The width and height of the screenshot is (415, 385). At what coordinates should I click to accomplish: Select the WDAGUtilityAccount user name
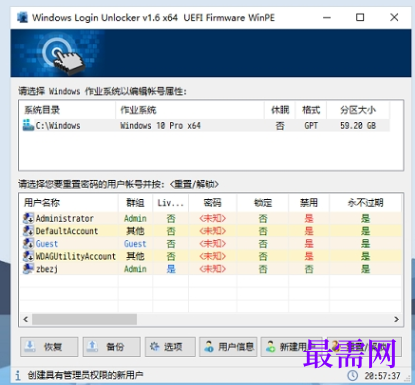76,256
